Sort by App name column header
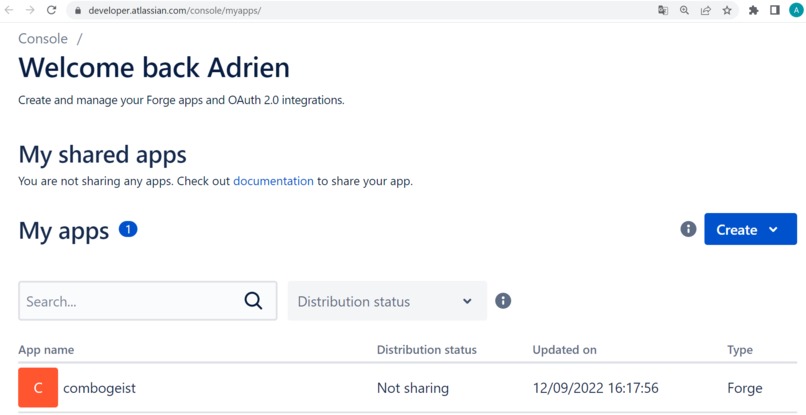Image resolution: width=806 pixels, height=415 pixels. [x=46, y=350]
